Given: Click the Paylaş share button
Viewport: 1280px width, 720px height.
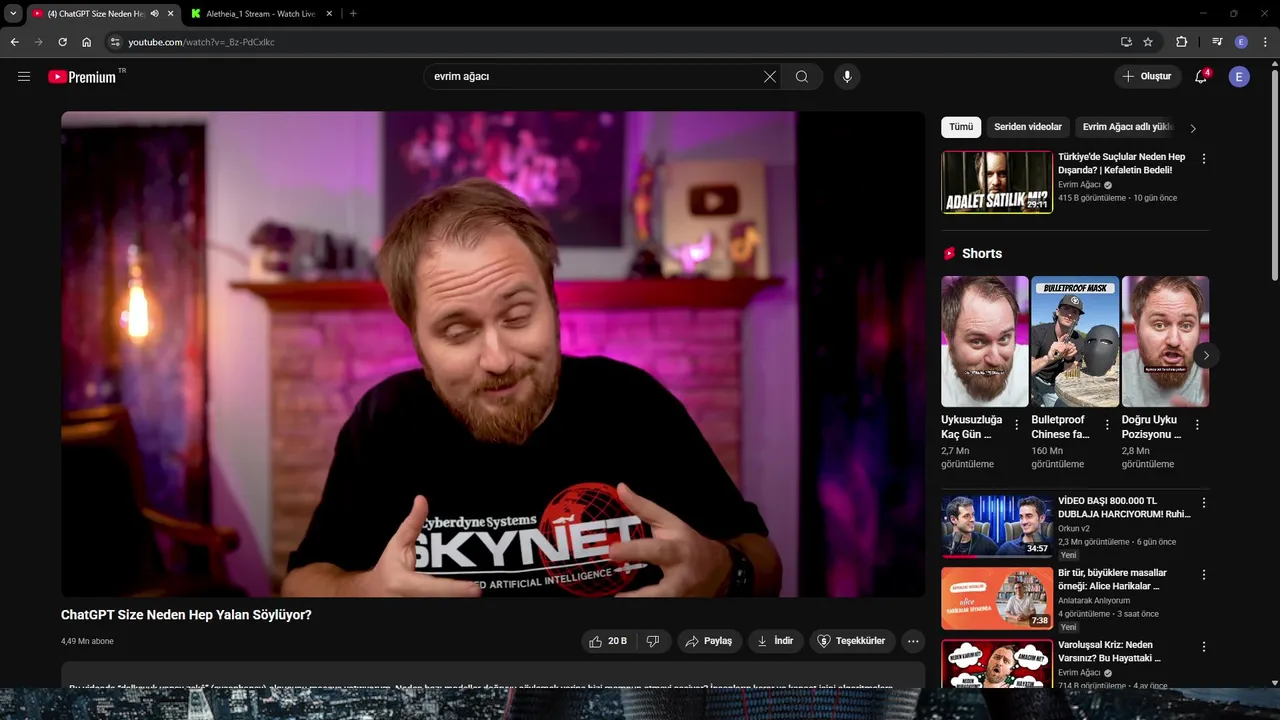Looking at the screenshot, I should [709, 641].
